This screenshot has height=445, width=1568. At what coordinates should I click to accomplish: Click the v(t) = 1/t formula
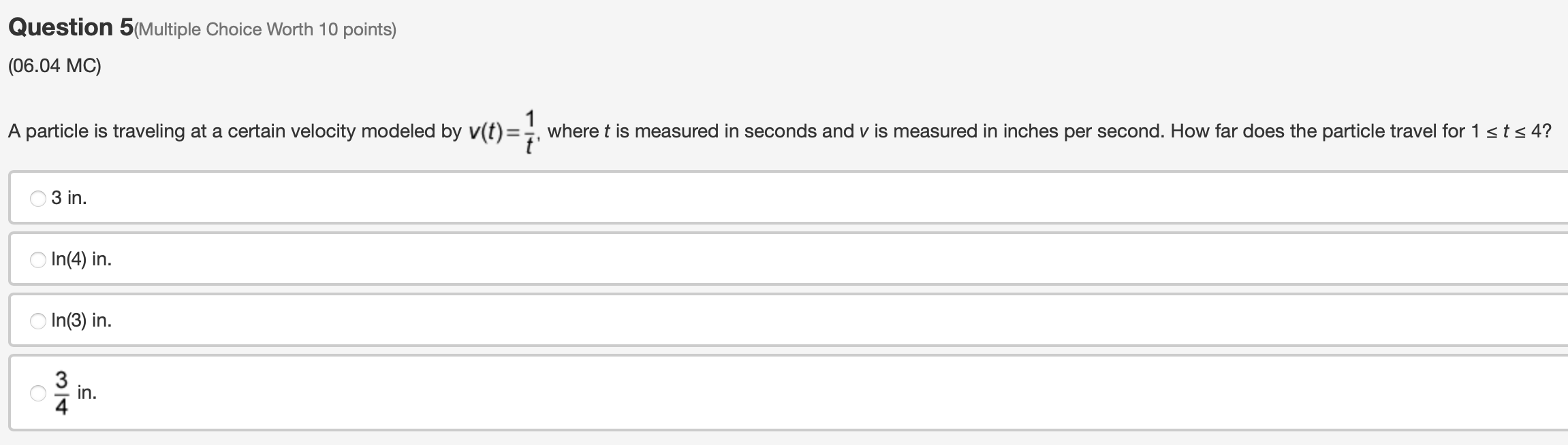tap(499, 129)
